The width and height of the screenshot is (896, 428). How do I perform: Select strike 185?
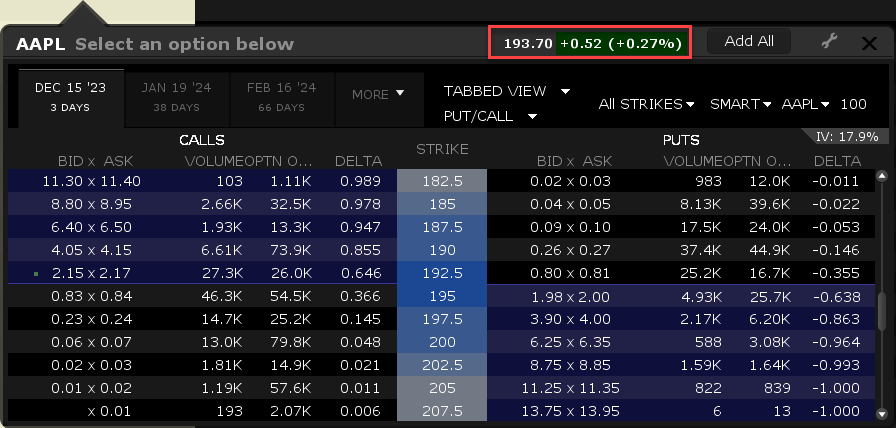coord(442,204)
